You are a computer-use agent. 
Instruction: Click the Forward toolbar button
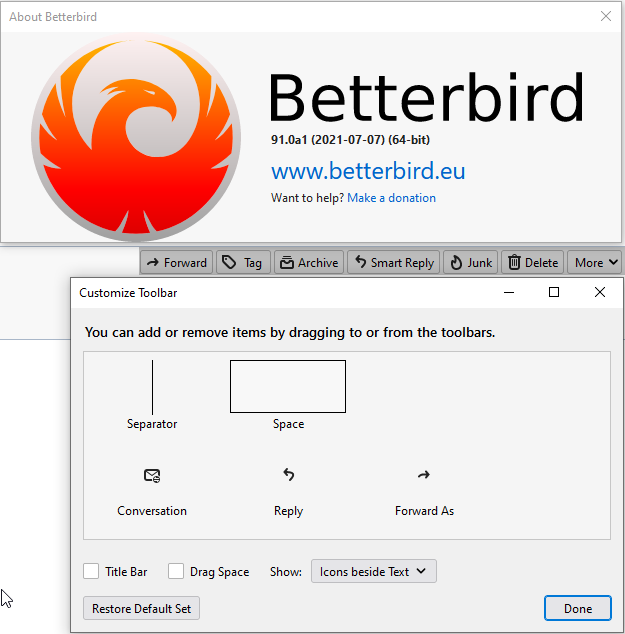[176, 262]
